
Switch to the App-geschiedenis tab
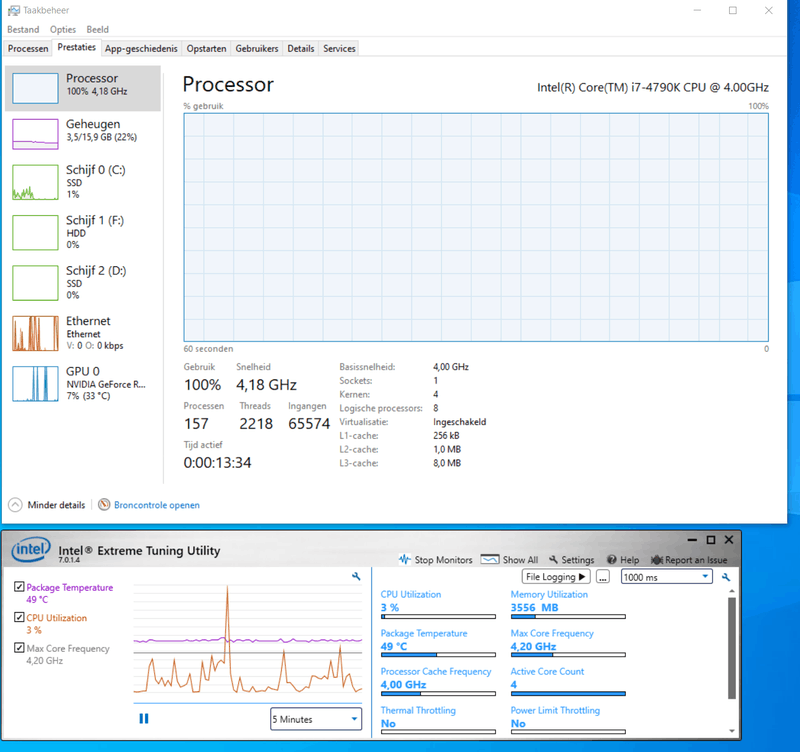coord(141,48)
